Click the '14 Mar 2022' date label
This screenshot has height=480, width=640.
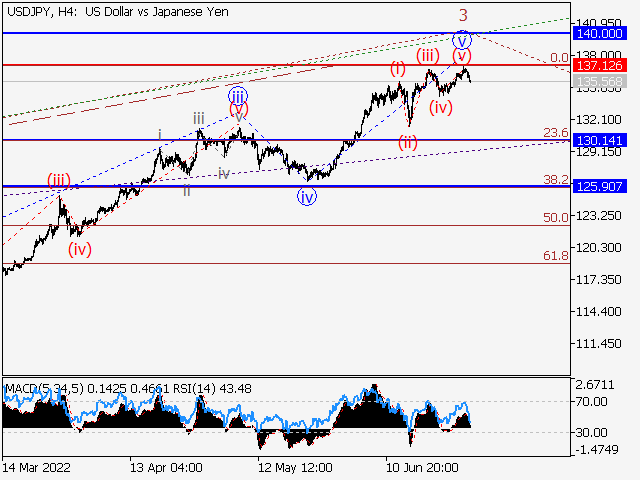pos(37,467)
